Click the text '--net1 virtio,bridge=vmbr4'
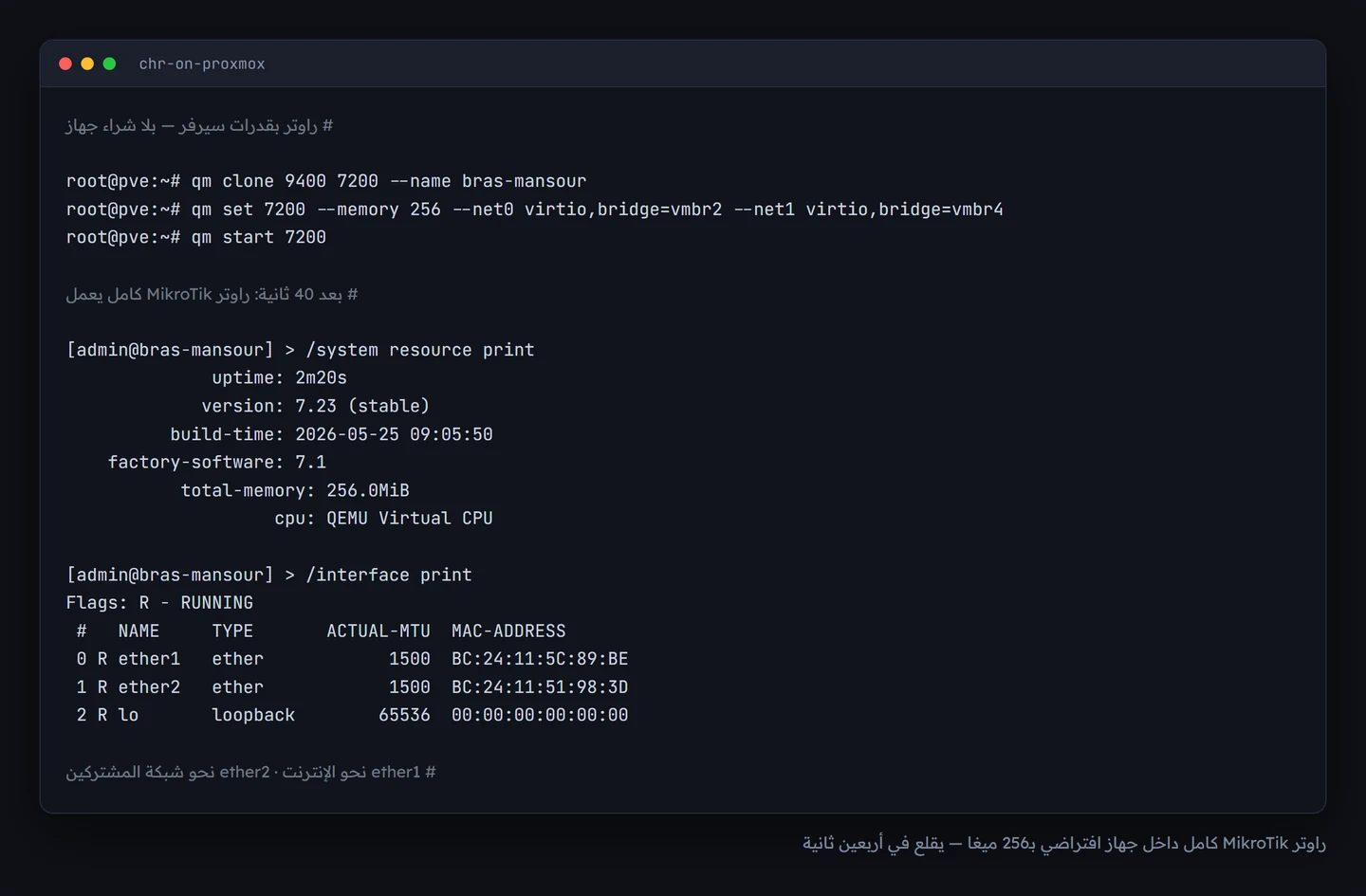This screenshot has height=896, width=1366. pos(868,210)
